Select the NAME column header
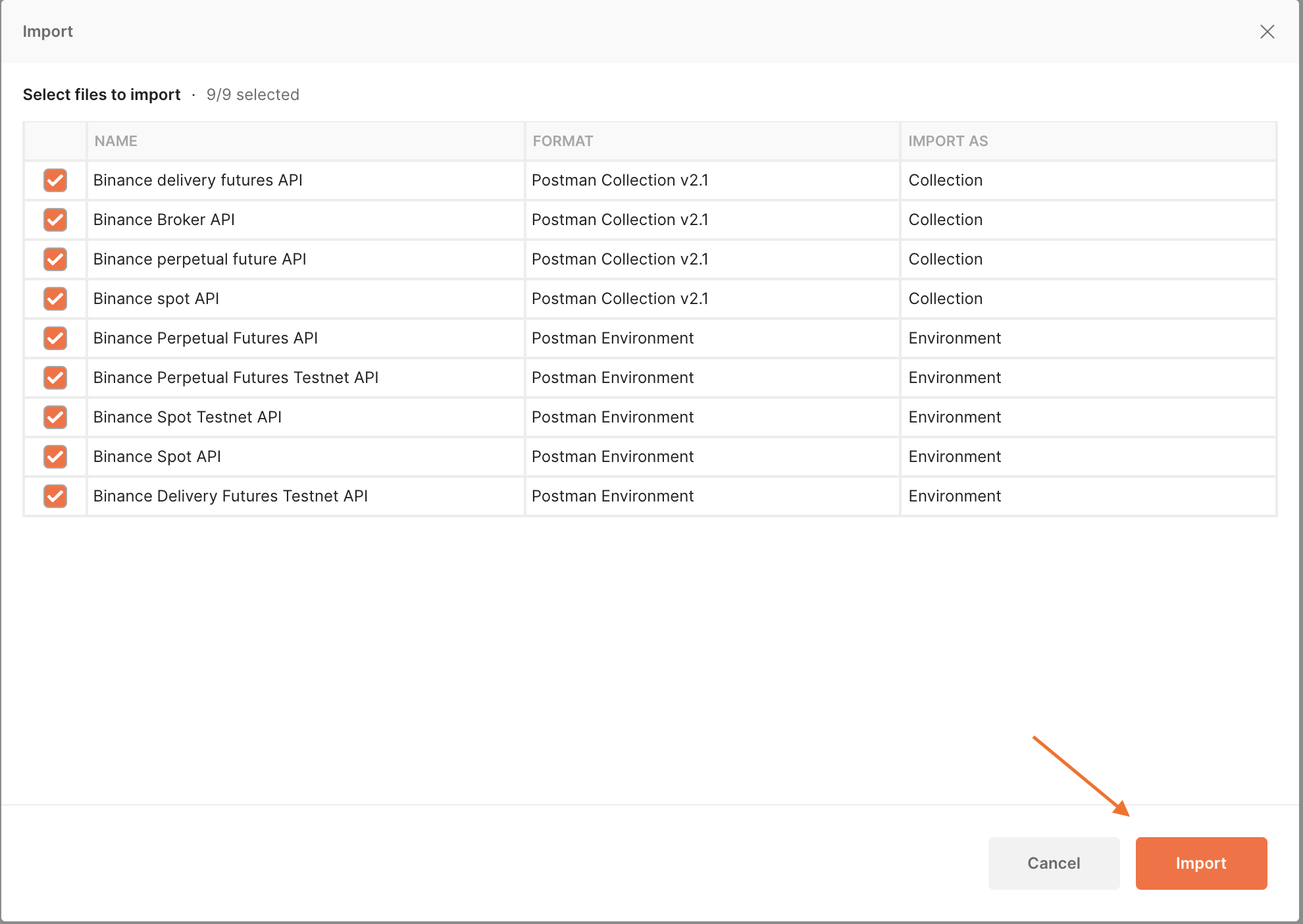 click(115, 141)
